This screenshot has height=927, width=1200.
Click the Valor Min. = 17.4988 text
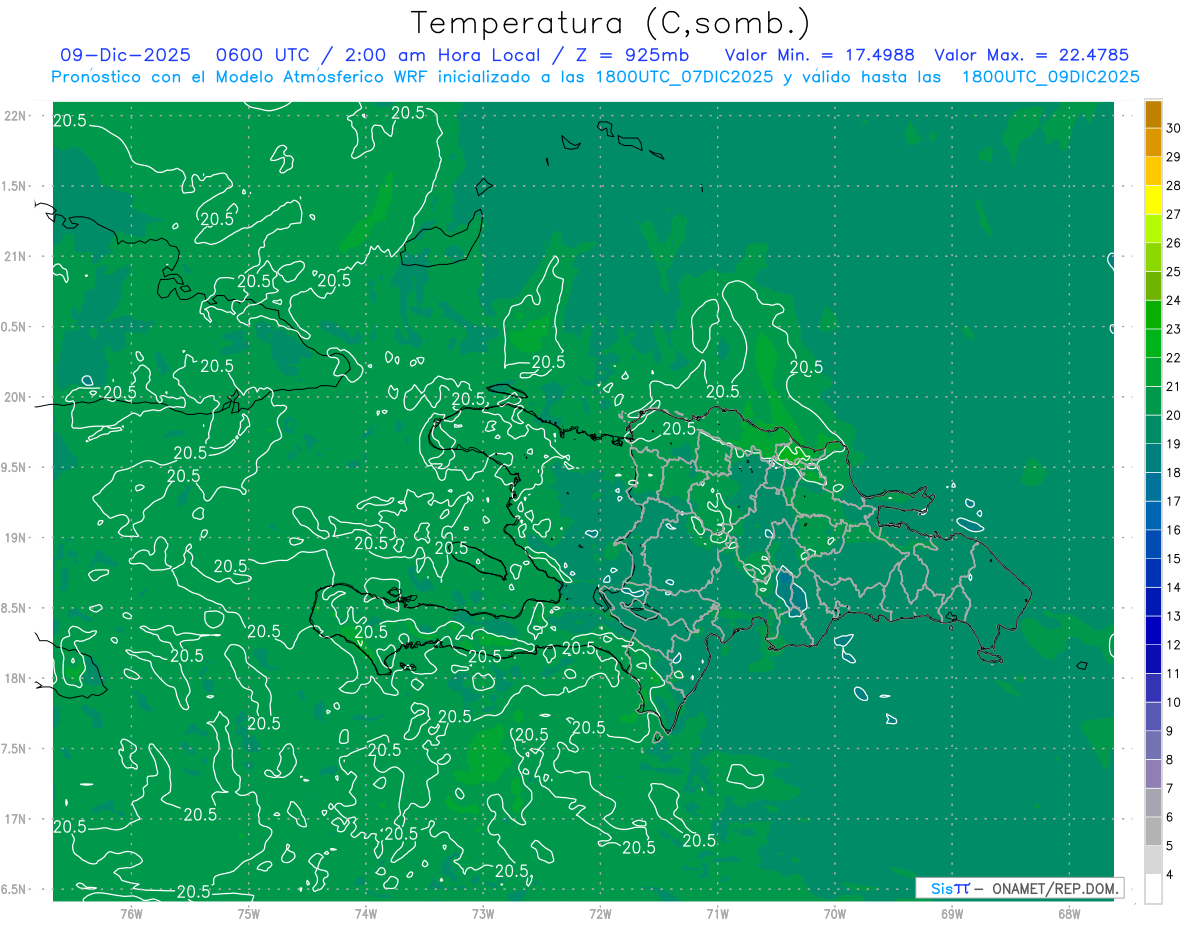coord(819,55)
